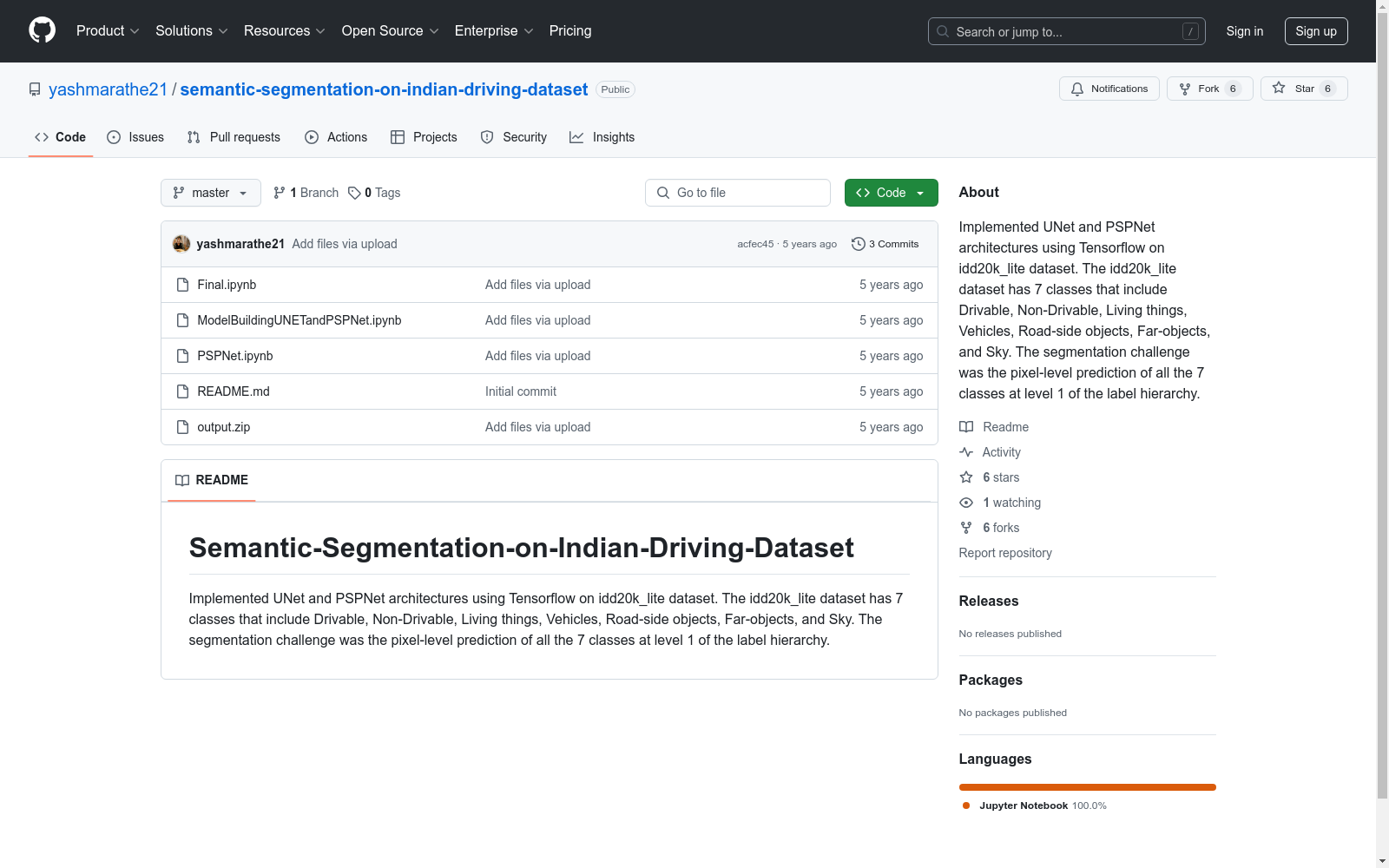Click the eye icon next to 1 watching
The height and width of the screenshot is (868, 1389).
[x=966, y=503]
